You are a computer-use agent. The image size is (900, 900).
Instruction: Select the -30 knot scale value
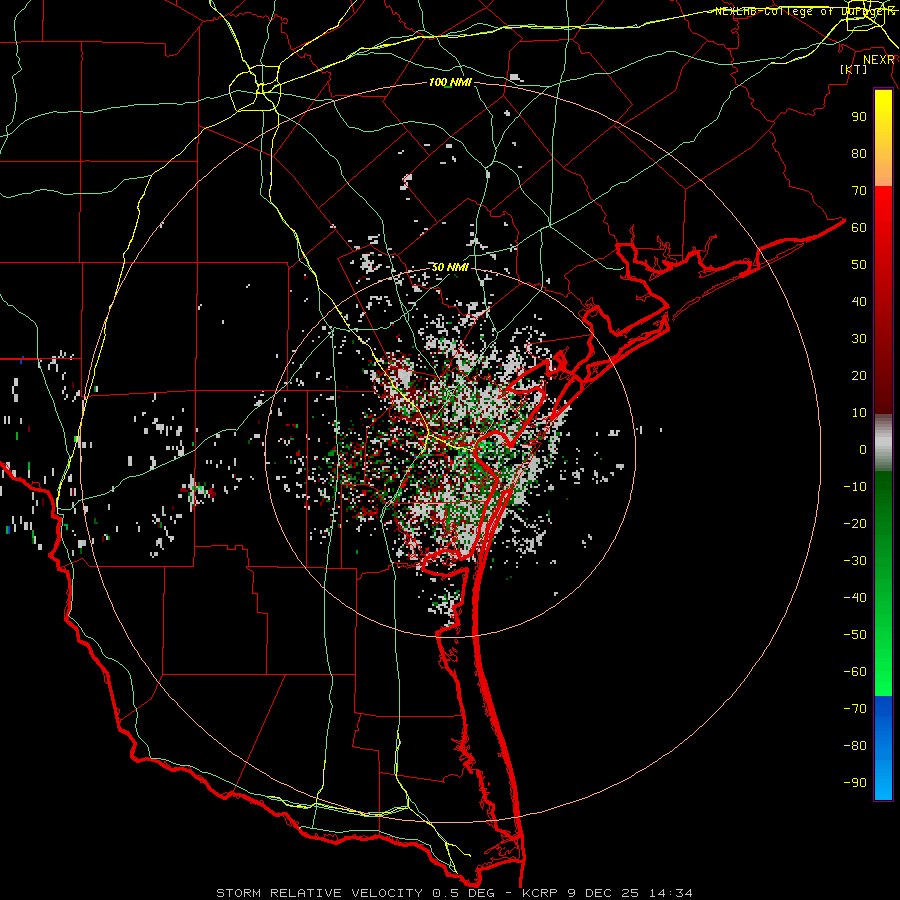coord(855,561)
